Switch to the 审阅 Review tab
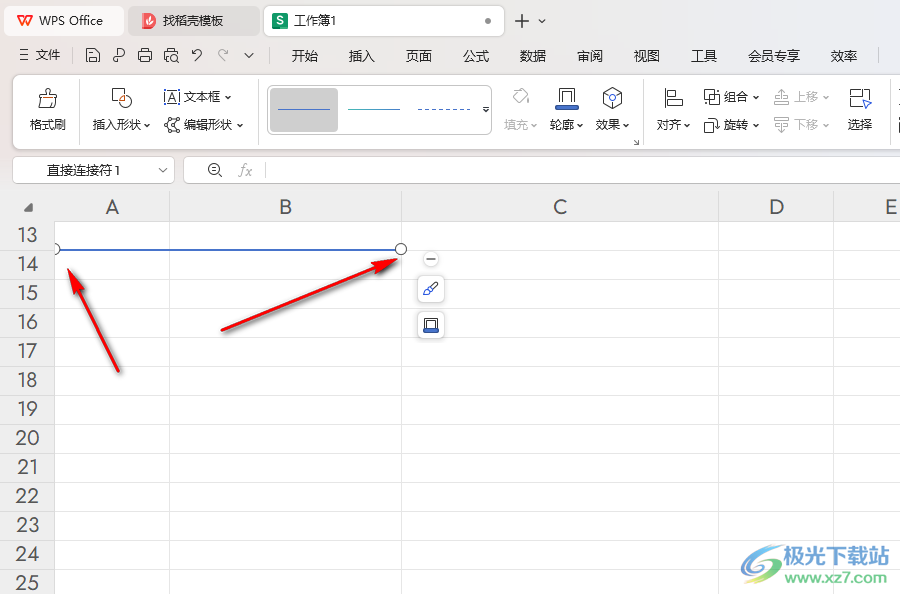This screenshot has width=900, height=594. pos(590,56)
